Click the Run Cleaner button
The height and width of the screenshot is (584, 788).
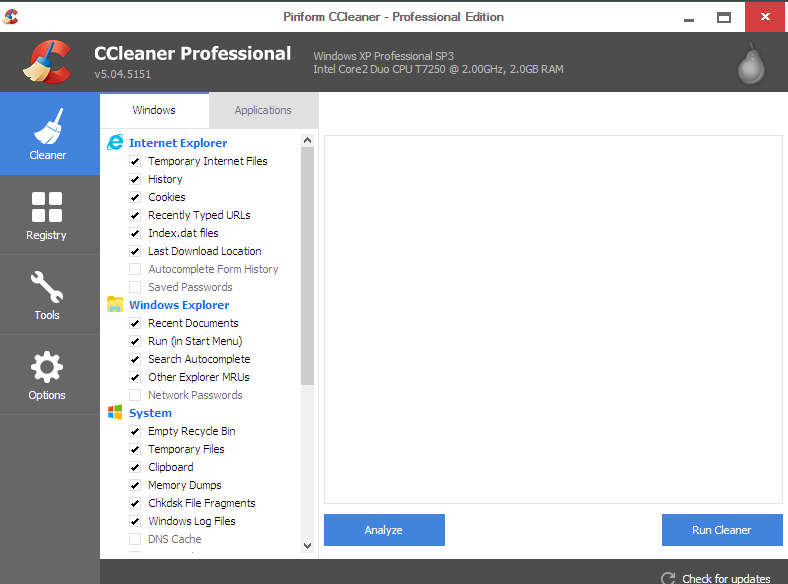tap(721, 530)
